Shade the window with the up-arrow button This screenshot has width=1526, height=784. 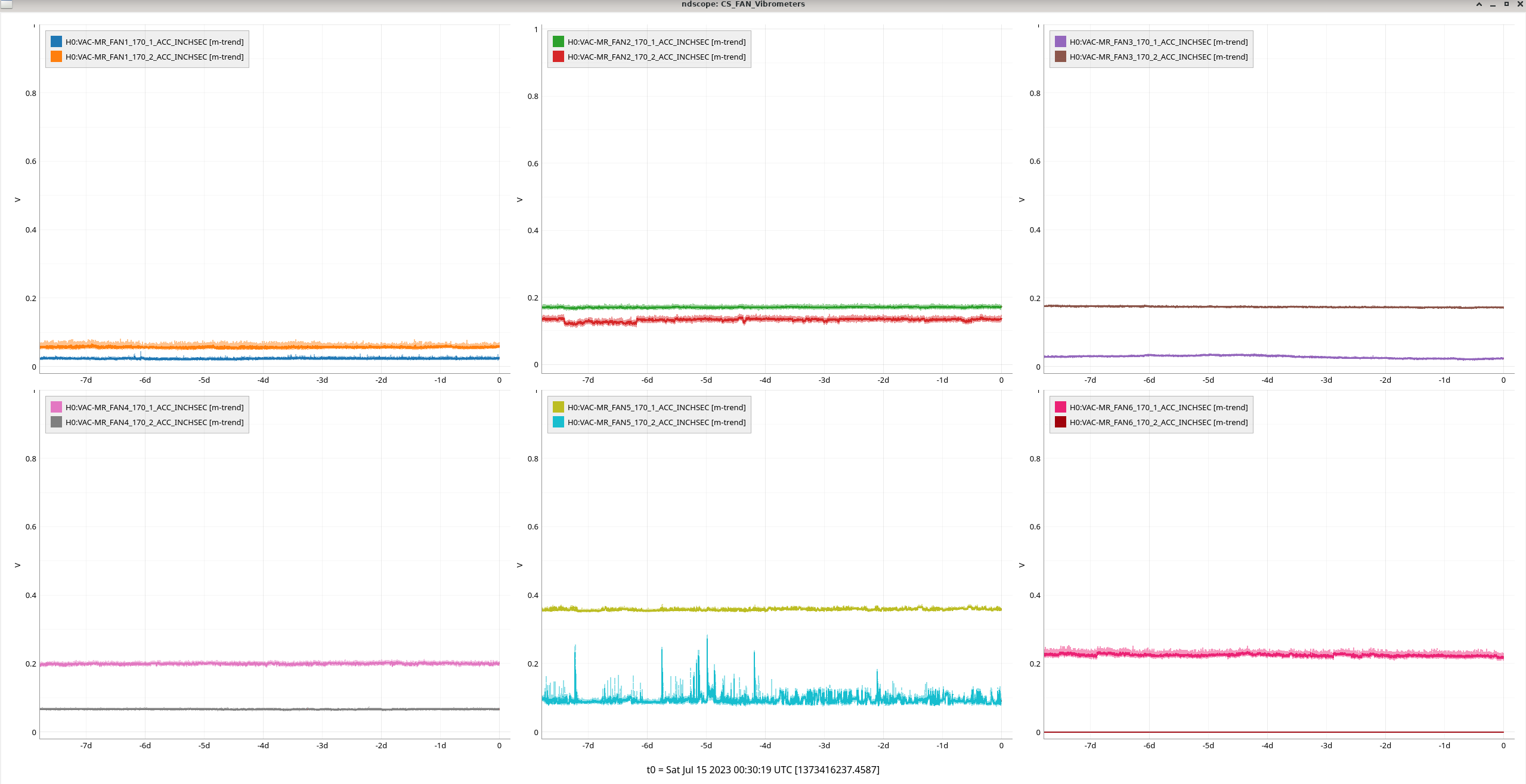click(x=1479, y=4)
